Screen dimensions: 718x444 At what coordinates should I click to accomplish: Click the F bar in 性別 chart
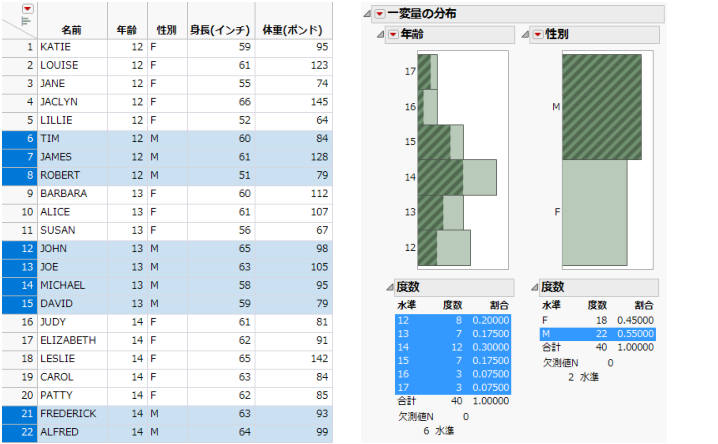[595, 212]
